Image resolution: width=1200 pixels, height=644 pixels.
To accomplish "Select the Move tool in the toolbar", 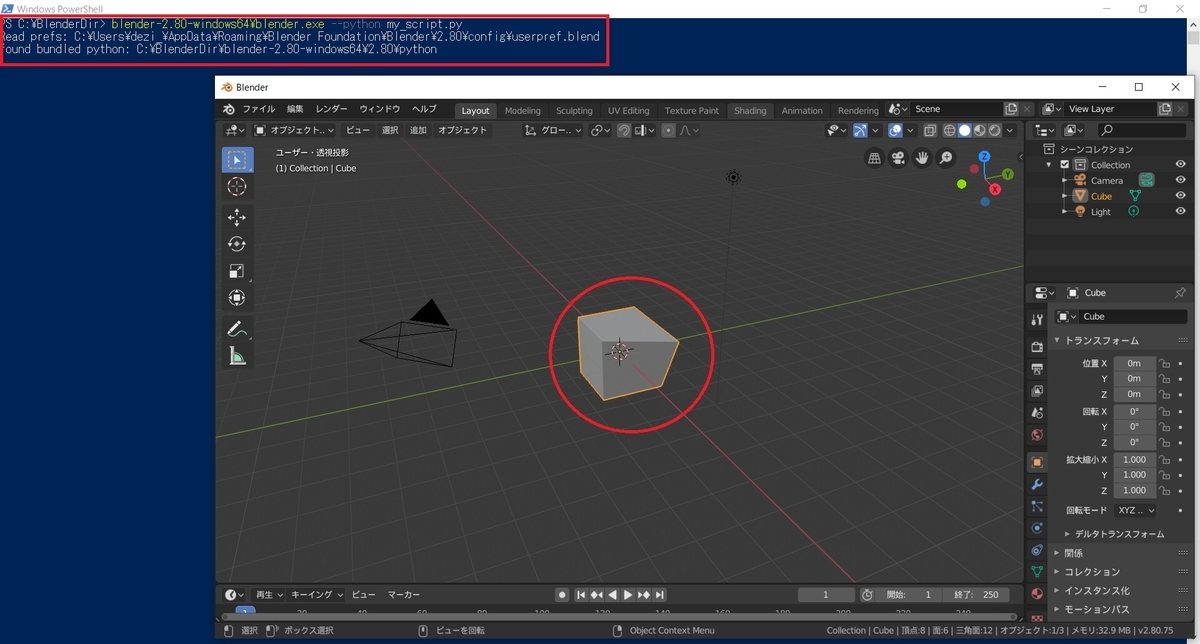I will pyautogui.click(x=237, y=217).
